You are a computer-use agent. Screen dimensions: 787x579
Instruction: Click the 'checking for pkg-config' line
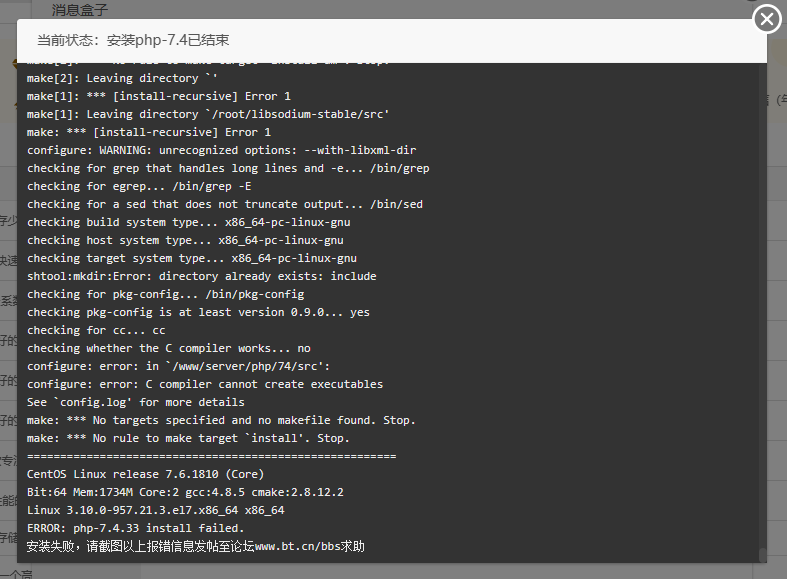point(166,295)
